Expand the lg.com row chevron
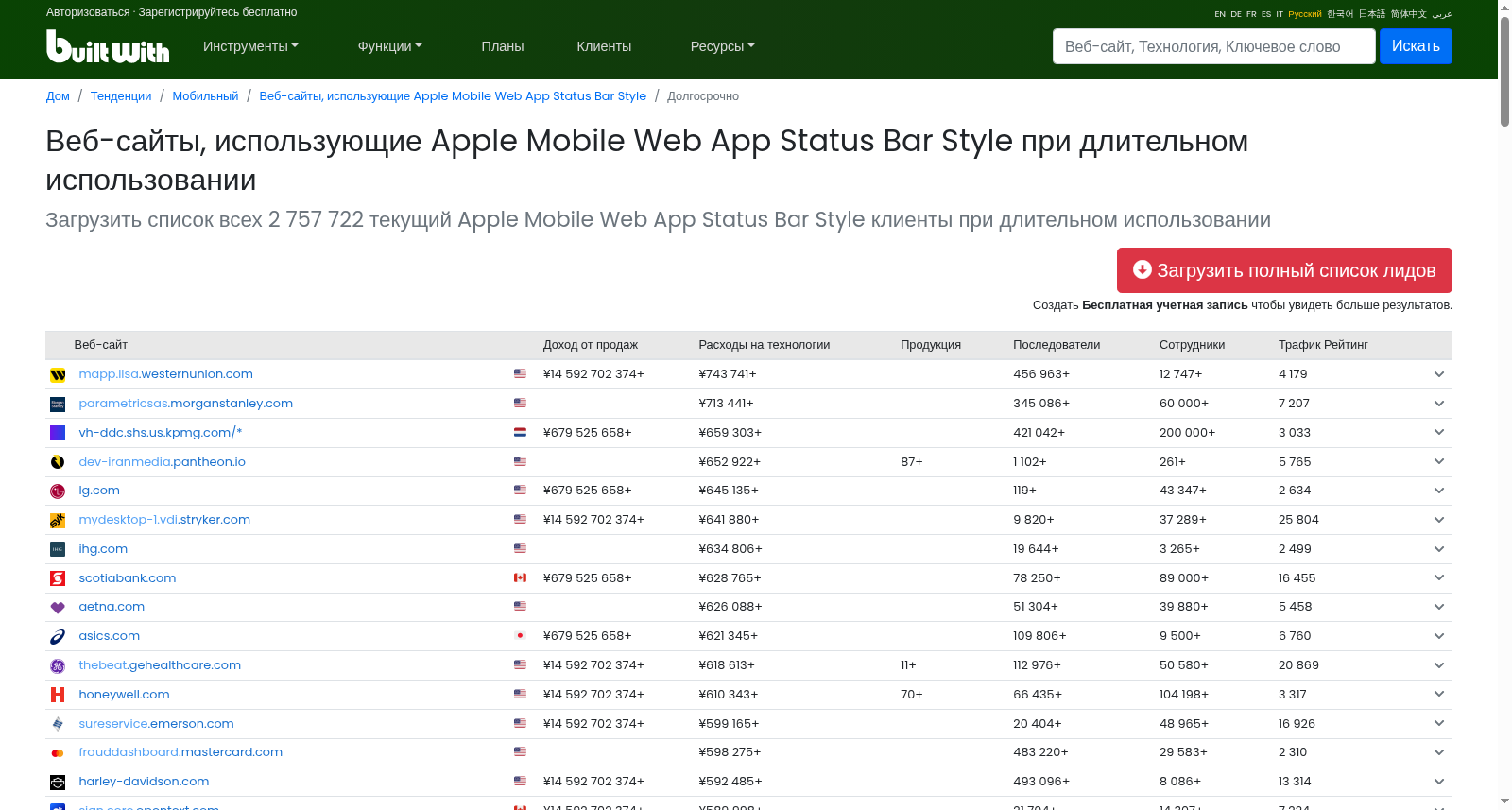The height and width of the screenshot is (810, 1512). tap(1439, 491)
